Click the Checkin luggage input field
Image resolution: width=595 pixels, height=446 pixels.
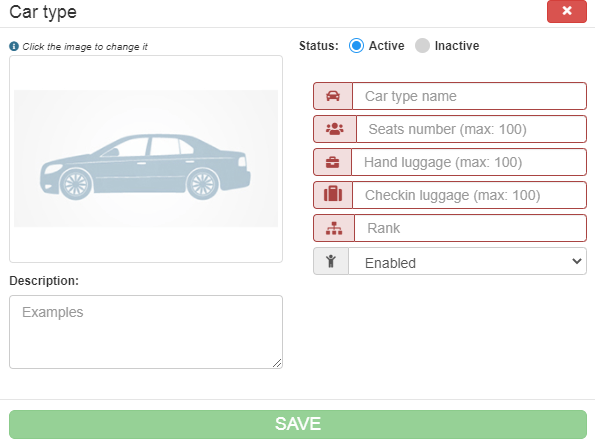point(469,195)
